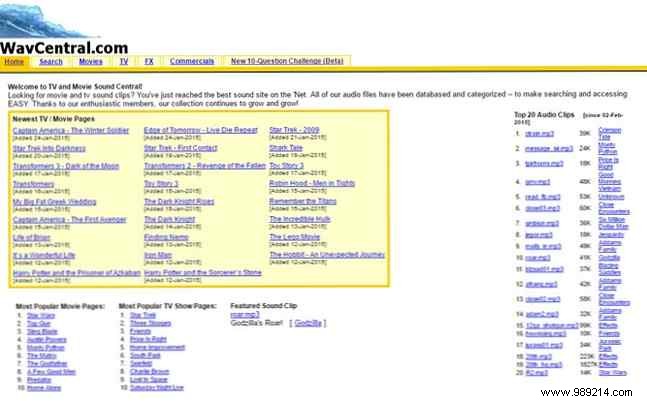Click the Predator movie link
The image size is (647, 401).
tap(39, 380)
